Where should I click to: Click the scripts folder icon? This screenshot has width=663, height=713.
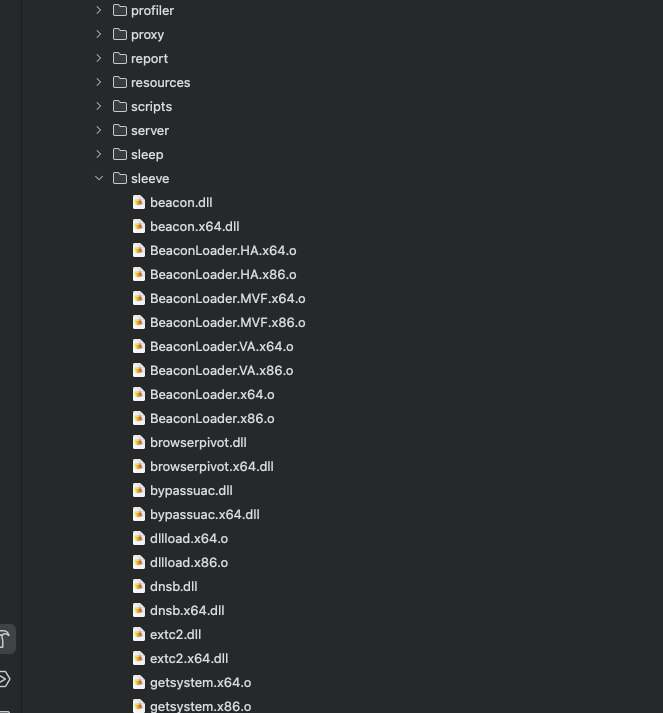(120, 106)
